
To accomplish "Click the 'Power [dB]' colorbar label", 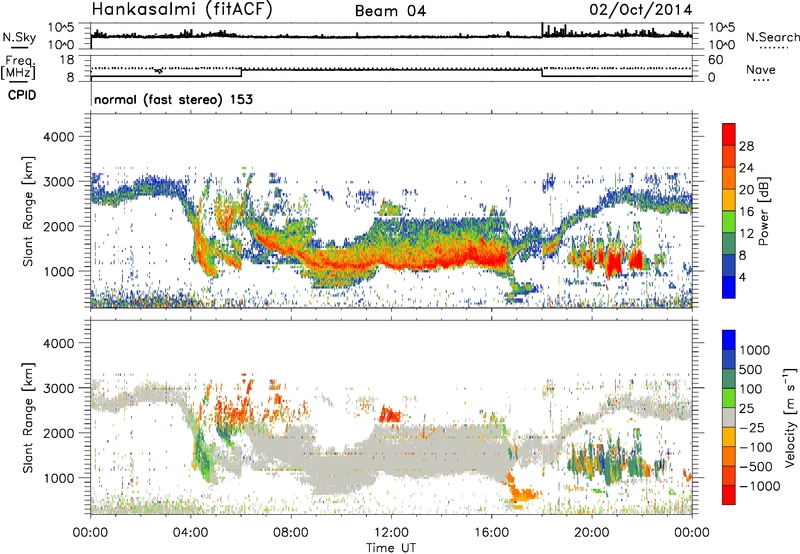I will coord(763,211).
